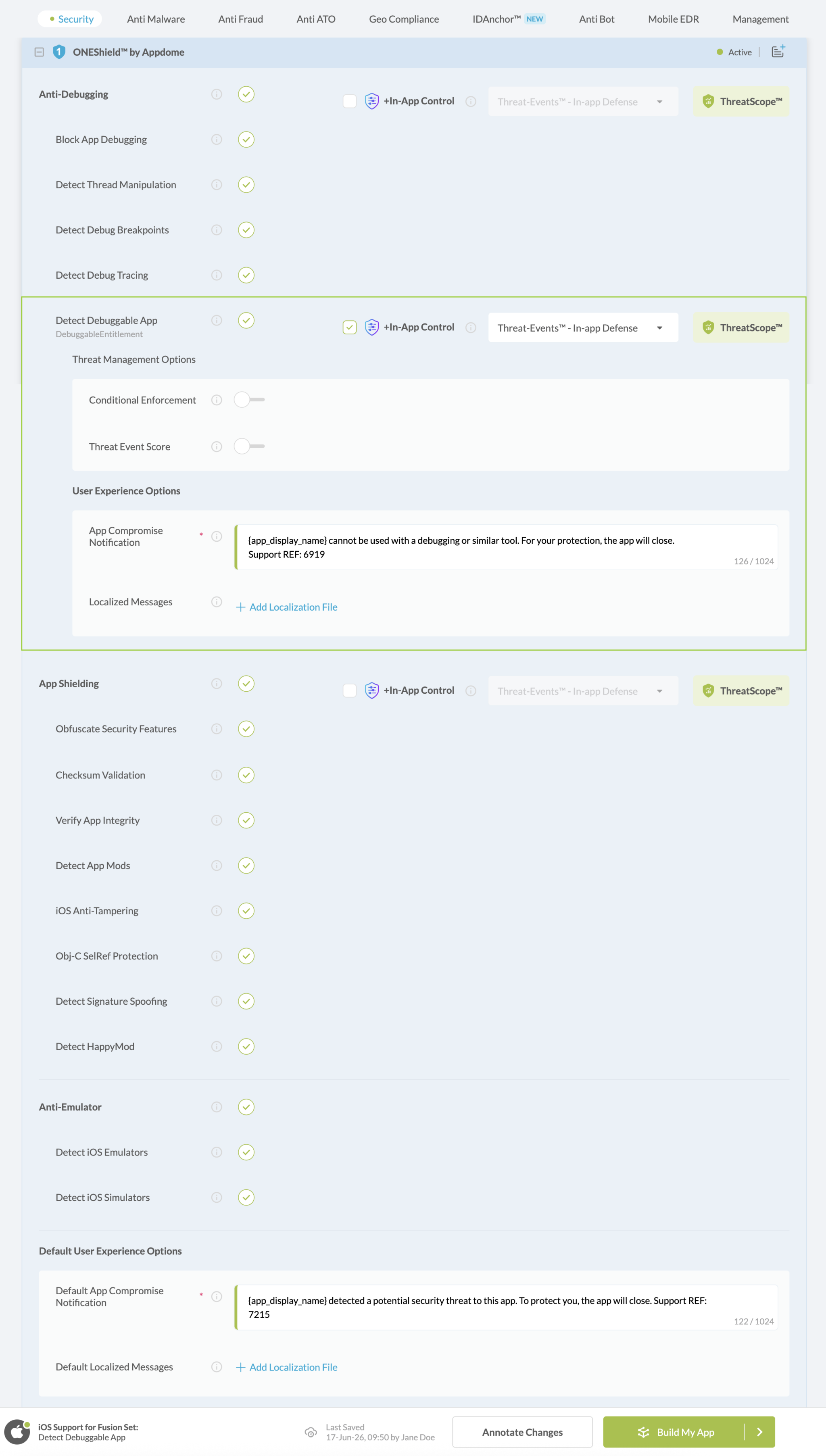Click Add Localization File under Default Localized Messages
826x1456 pixels.
click(286, 1368)
